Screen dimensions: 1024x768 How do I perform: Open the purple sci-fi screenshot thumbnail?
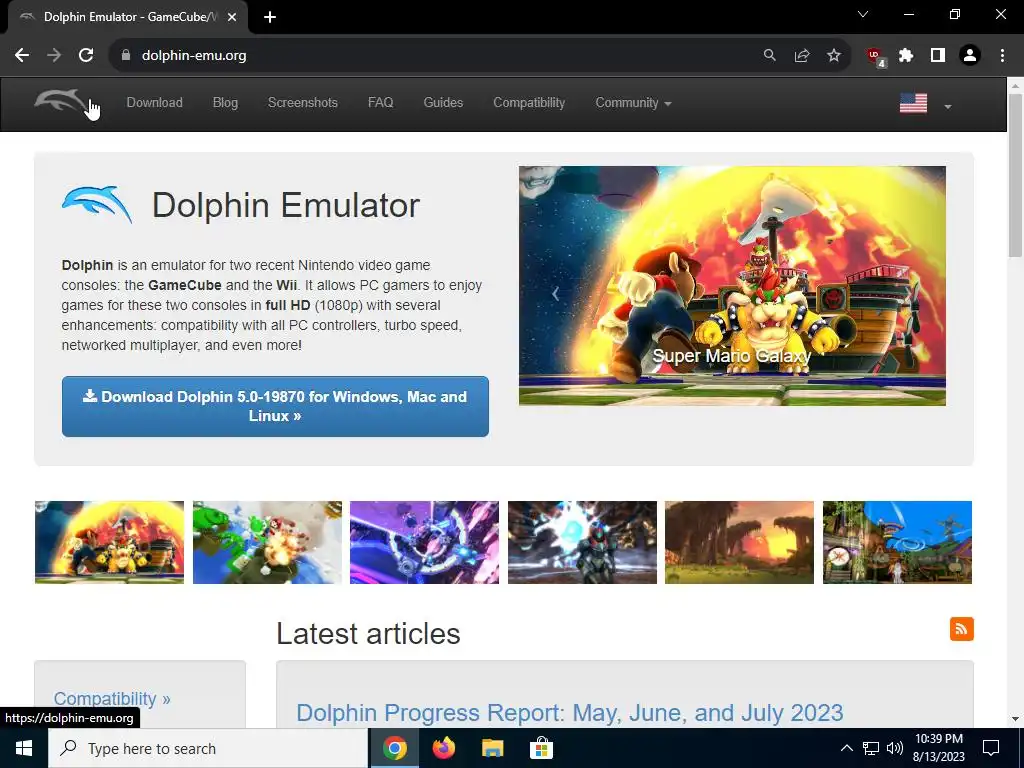pyautogui.click(x=424, y=542)
